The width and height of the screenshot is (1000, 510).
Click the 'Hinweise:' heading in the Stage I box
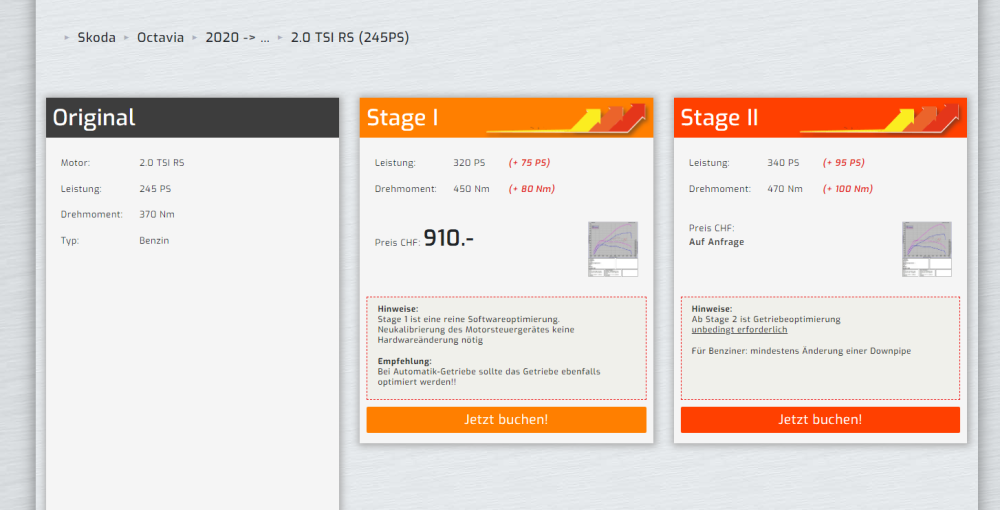coord(398,309)
